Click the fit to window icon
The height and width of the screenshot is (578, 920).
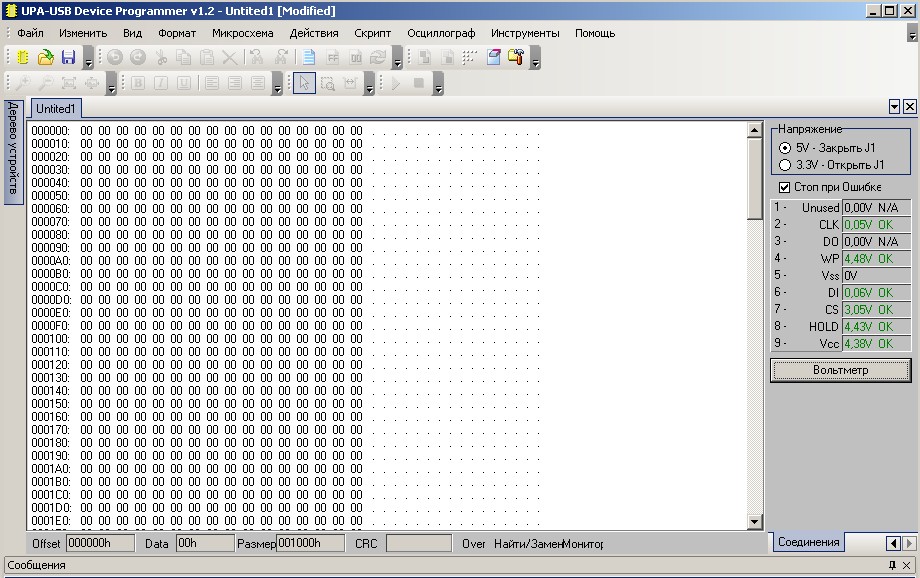(69, 83)
